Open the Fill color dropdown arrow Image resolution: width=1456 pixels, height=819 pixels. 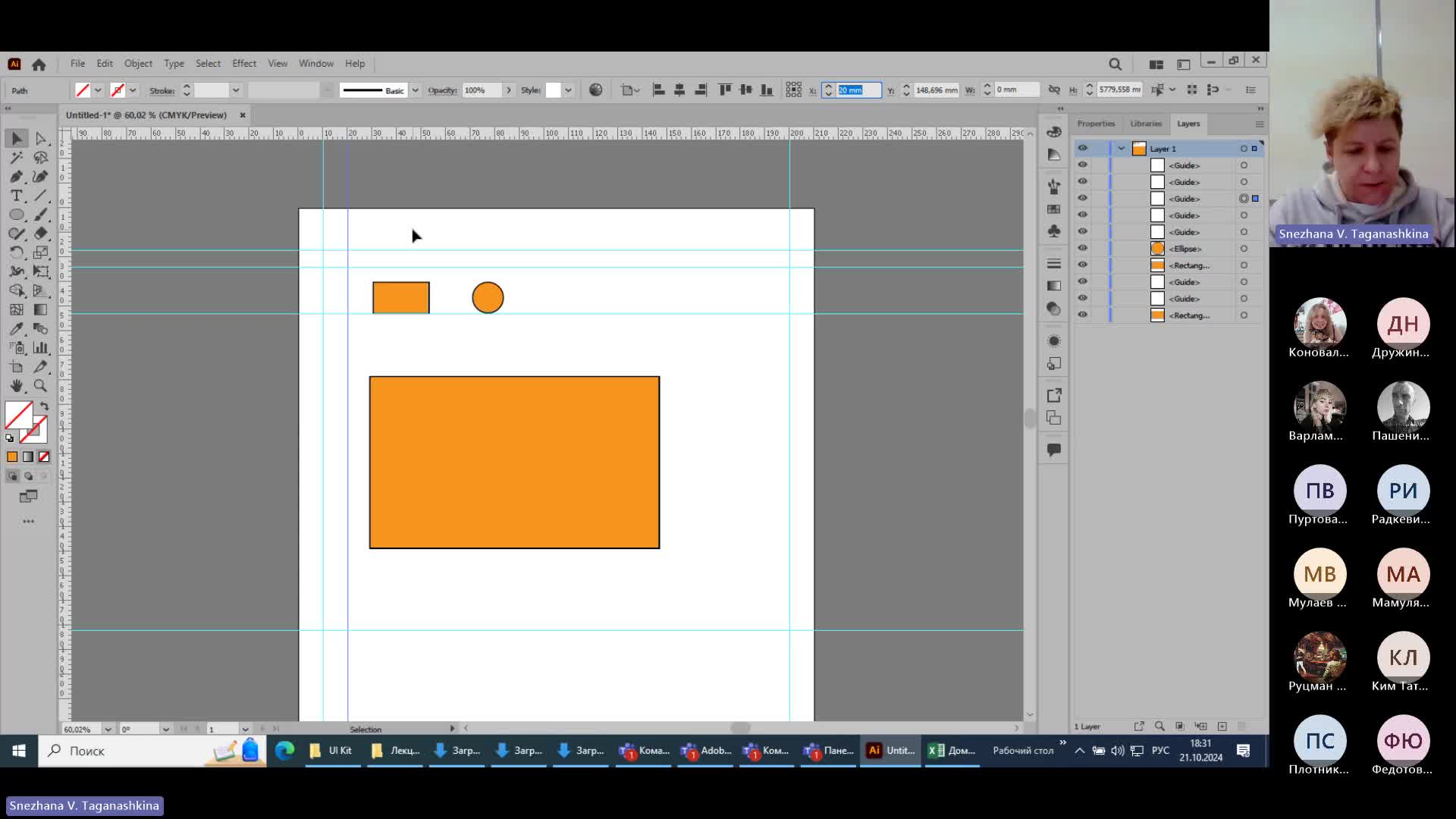click(x=98, y=90)
